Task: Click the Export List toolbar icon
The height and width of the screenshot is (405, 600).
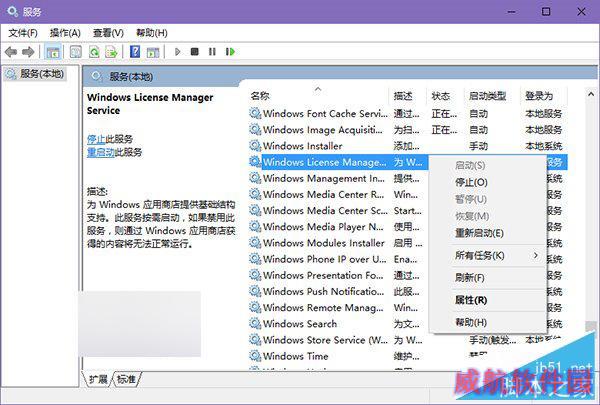Action: tap(111, 52)
